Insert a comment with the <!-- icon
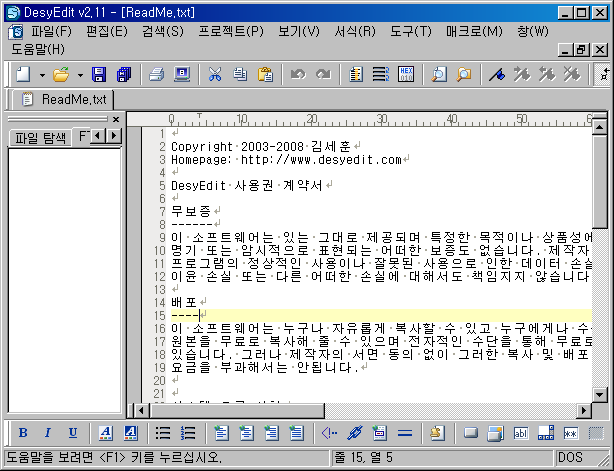Screen dimensions: 614x471 point(329,433)
